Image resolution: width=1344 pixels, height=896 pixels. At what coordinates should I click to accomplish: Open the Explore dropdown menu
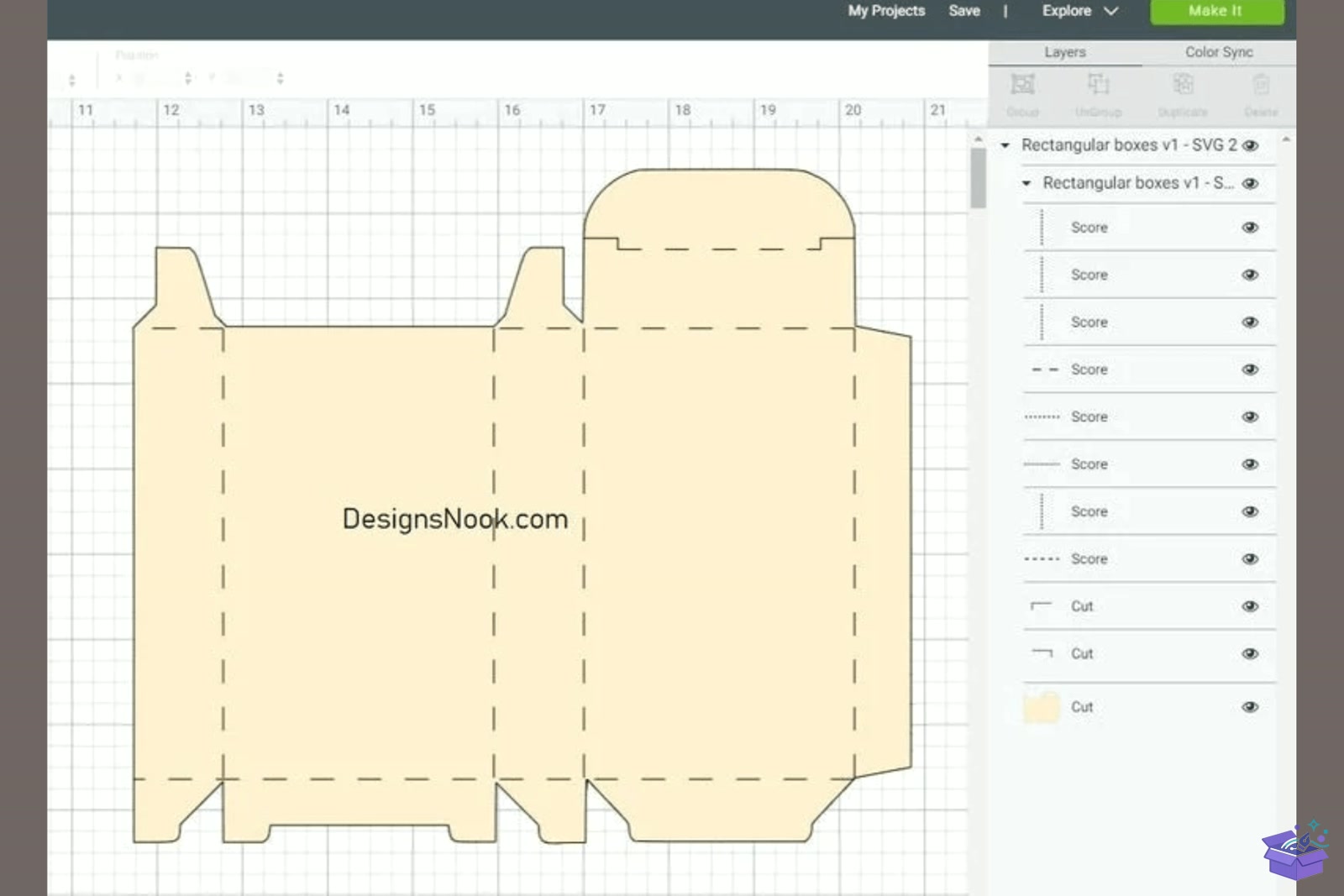click(1080, 11)
